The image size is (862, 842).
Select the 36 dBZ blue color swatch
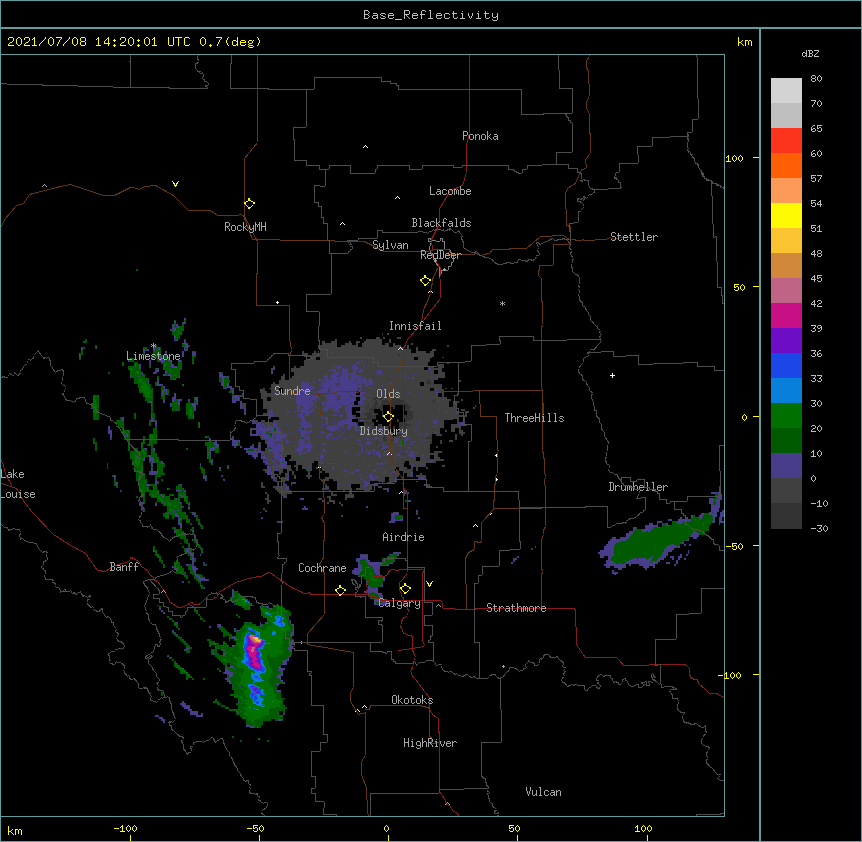786,365
